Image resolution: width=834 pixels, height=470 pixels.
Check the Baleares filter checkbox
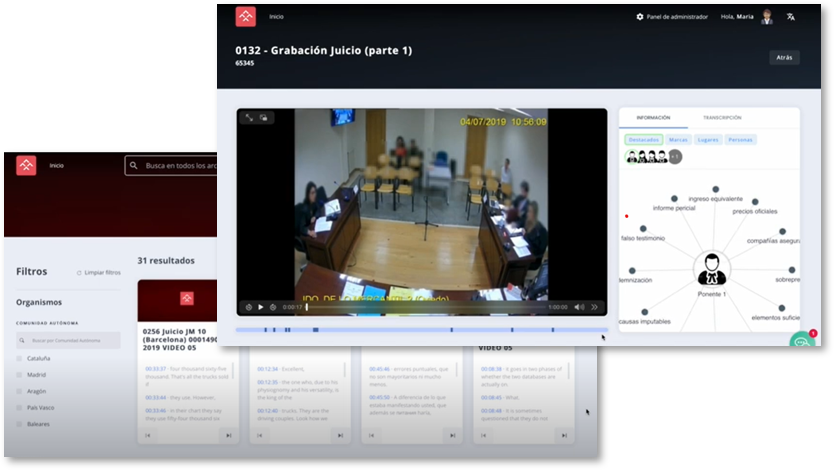pyautogui.click(x=19, y=424)
